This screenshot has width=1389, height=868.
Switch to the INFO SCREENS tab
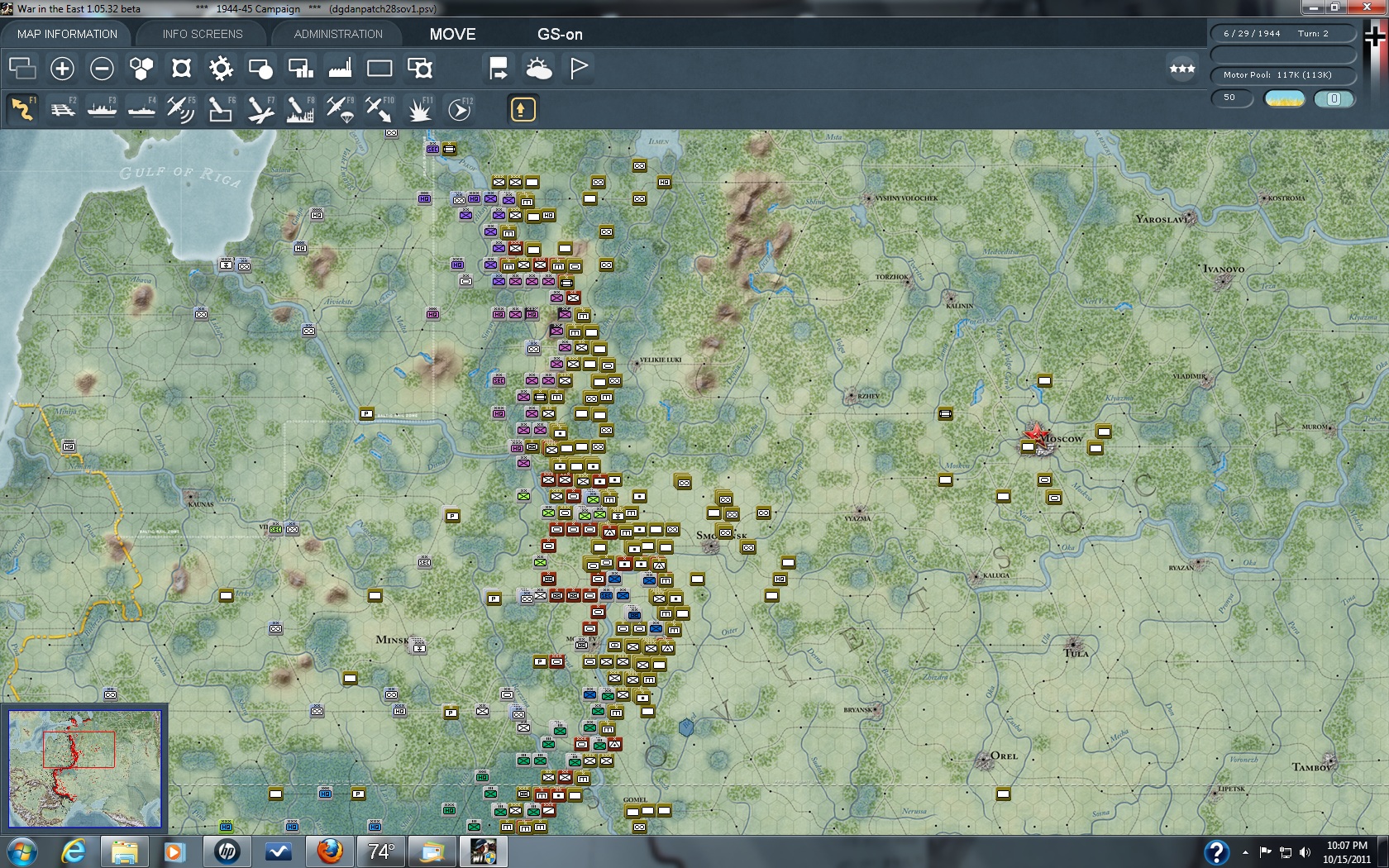coord(203,34)
